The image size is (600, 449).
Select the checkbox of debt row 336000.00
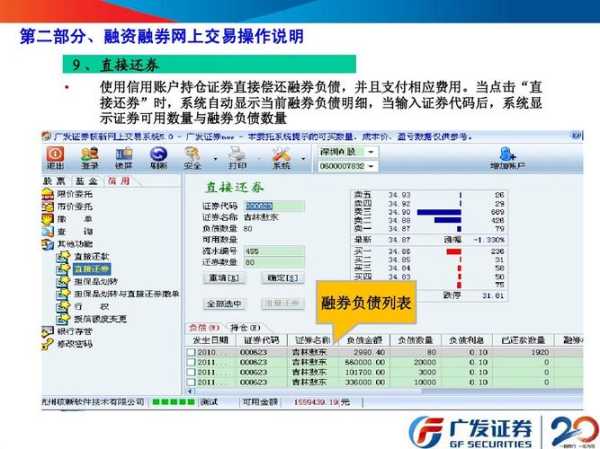(x=191, y=381)
